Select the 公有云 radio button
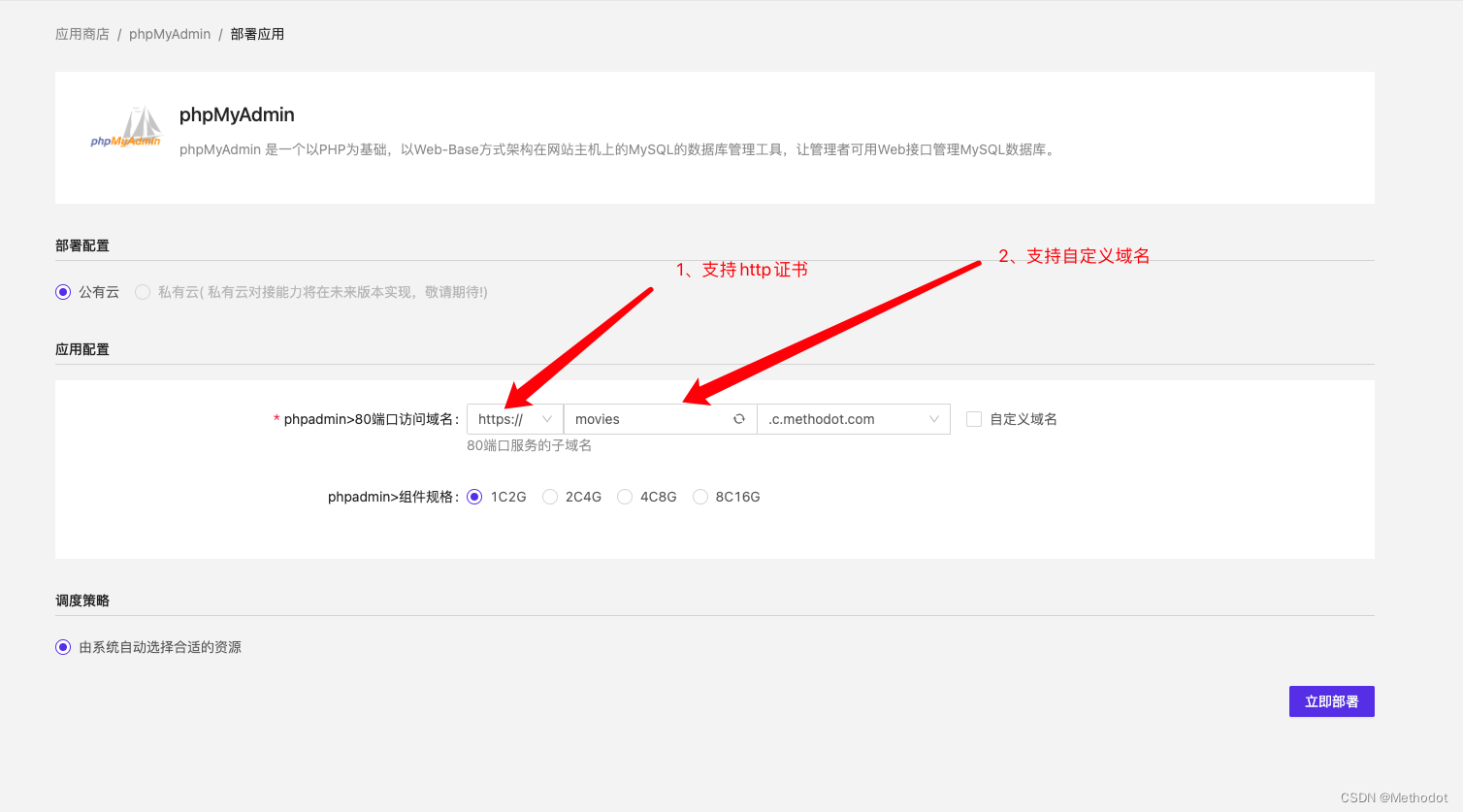The image size is (1463, 812). [63, 292]
